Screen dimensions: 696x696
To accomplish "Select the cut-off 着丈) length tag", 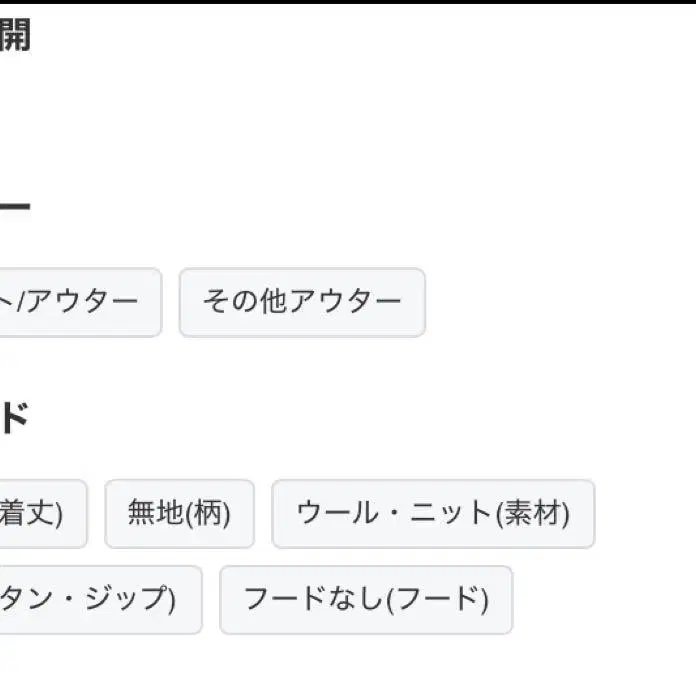I will [40, 514].
